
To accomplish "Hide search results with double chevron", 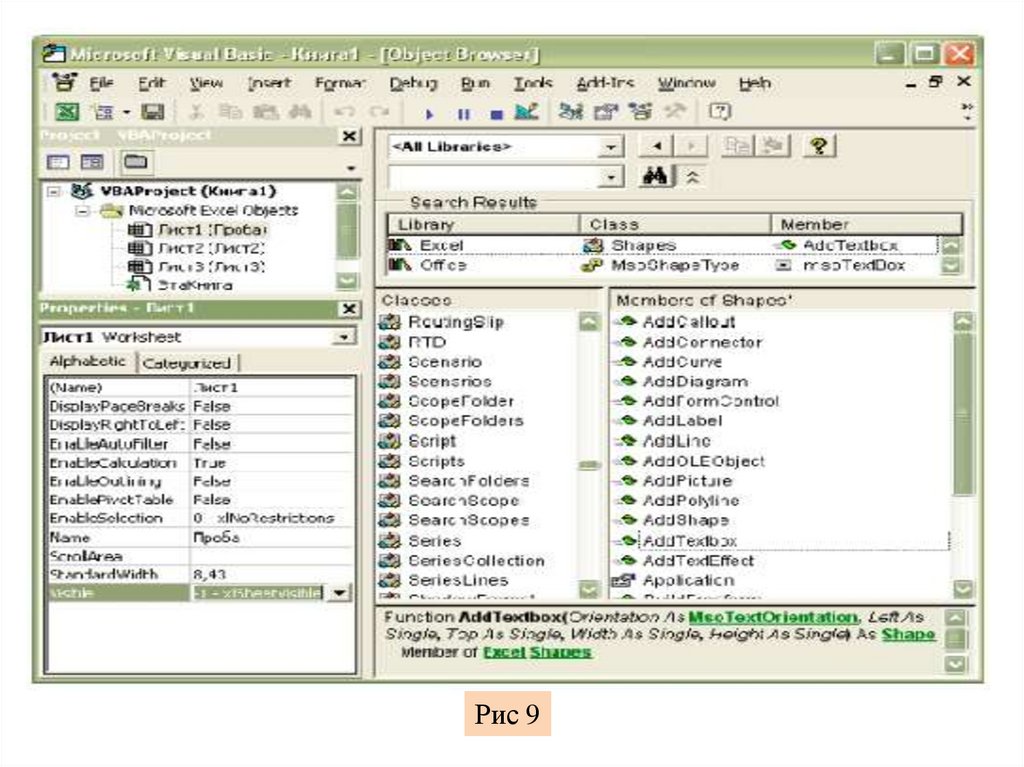I will tap(692, 176).
